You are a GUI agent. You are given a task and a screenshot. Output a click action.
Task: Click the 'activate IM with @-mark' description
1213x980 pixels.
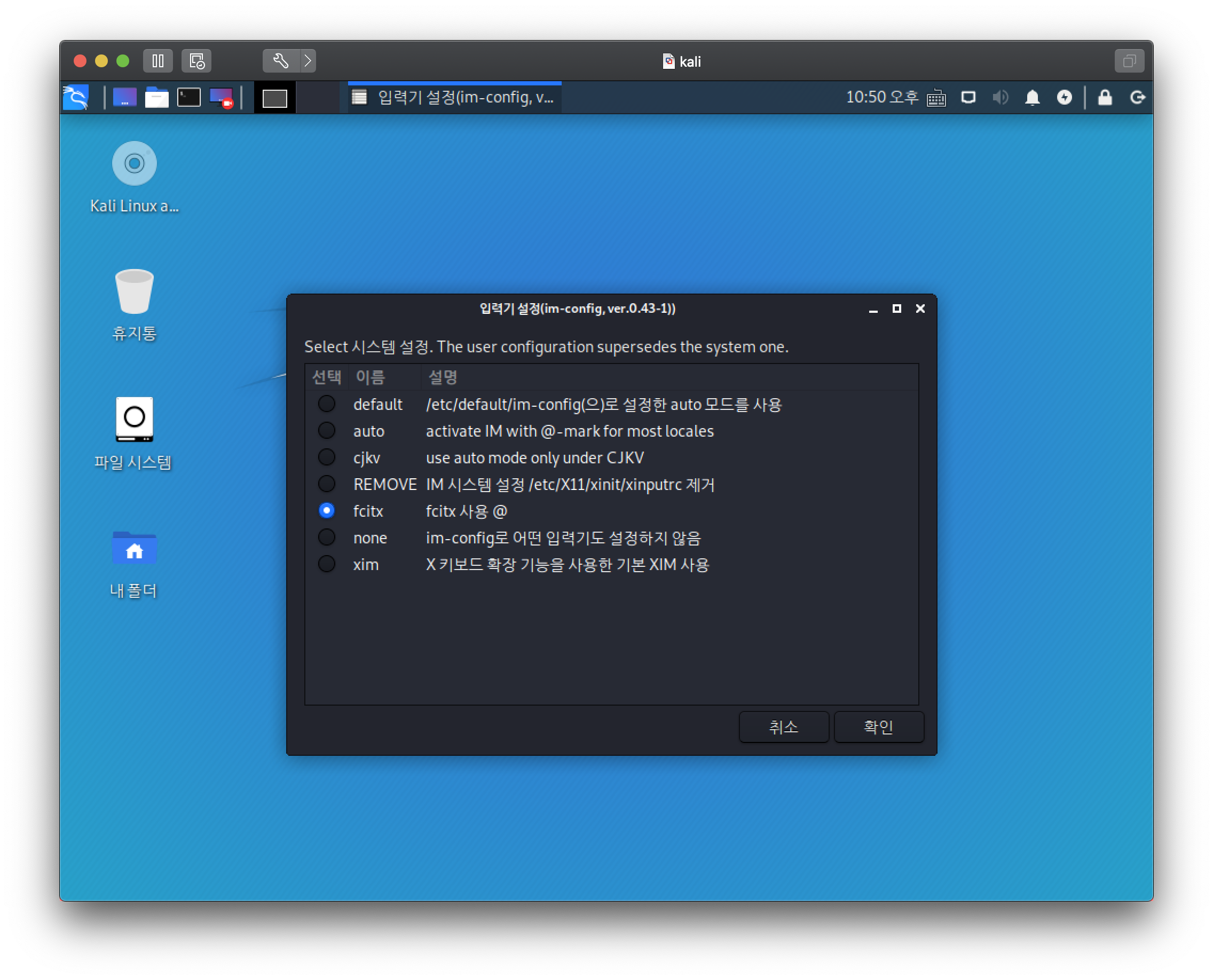pos(570,431)
